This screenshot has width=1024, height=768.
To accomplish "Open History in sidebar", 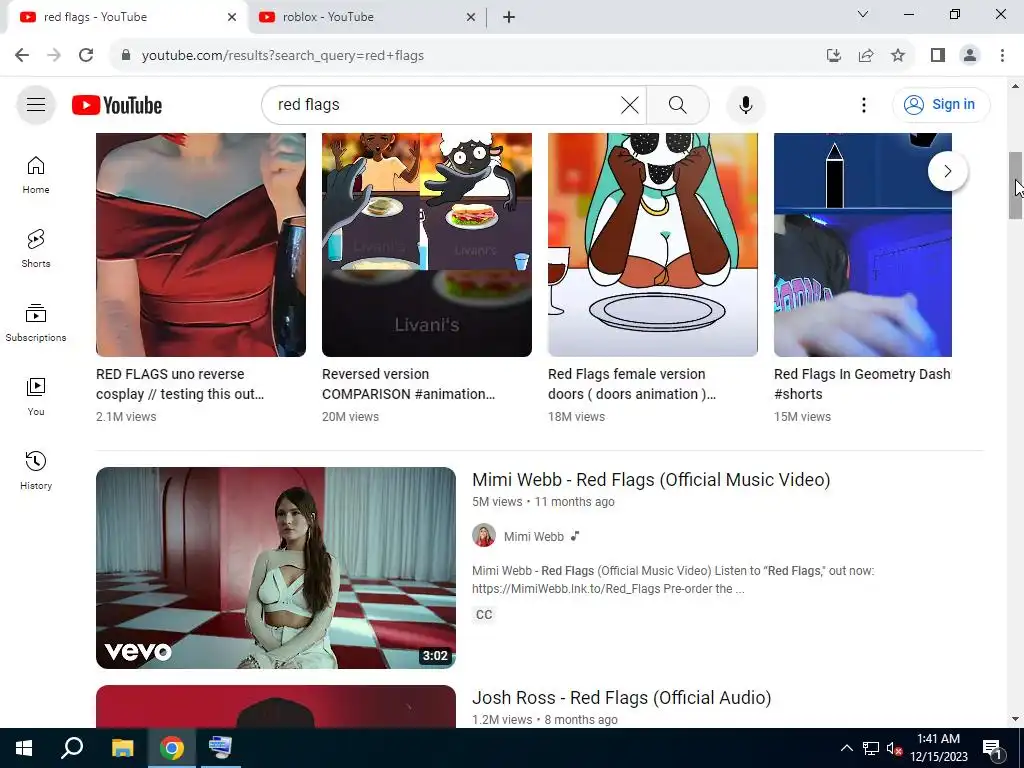I will click(x=36, y=470).
